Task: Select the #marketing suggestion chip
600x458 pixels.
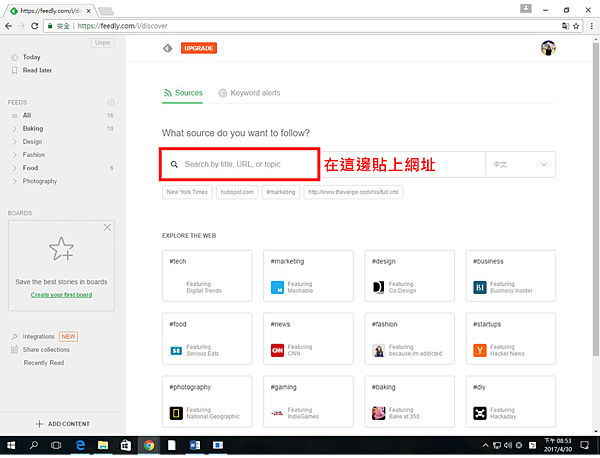Action: [x=281, y=192]
